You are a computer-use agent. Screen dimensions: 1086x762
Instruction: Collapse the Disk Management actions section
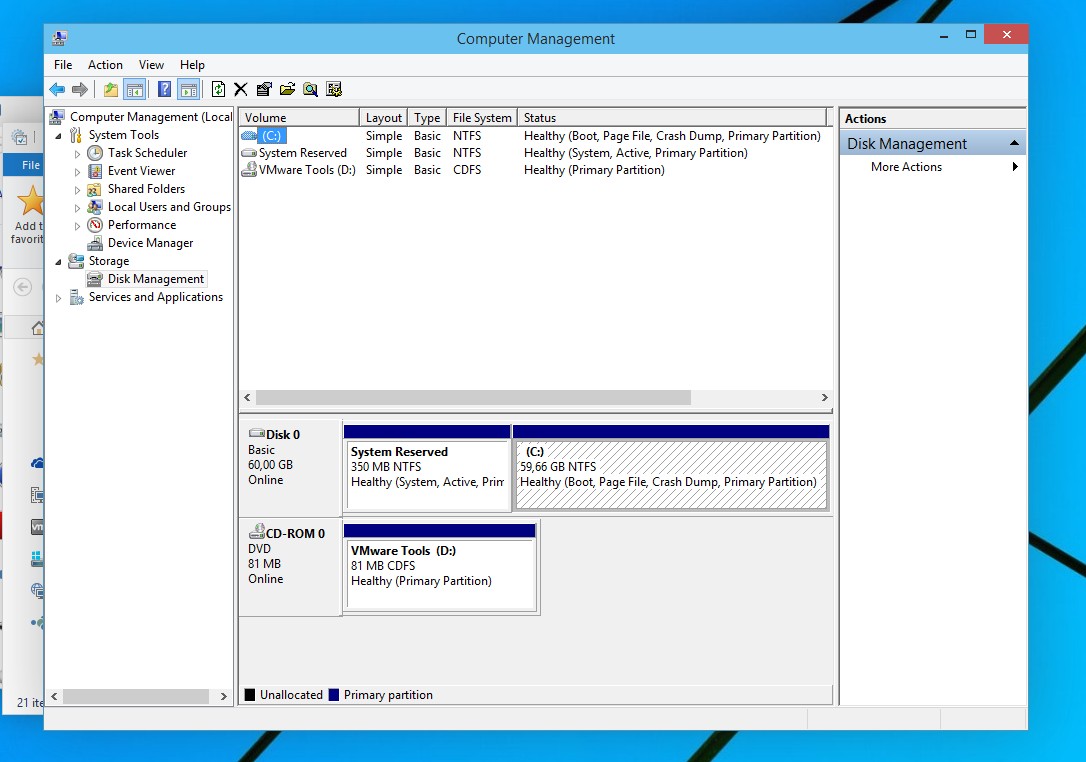(x=1014, y=143)
